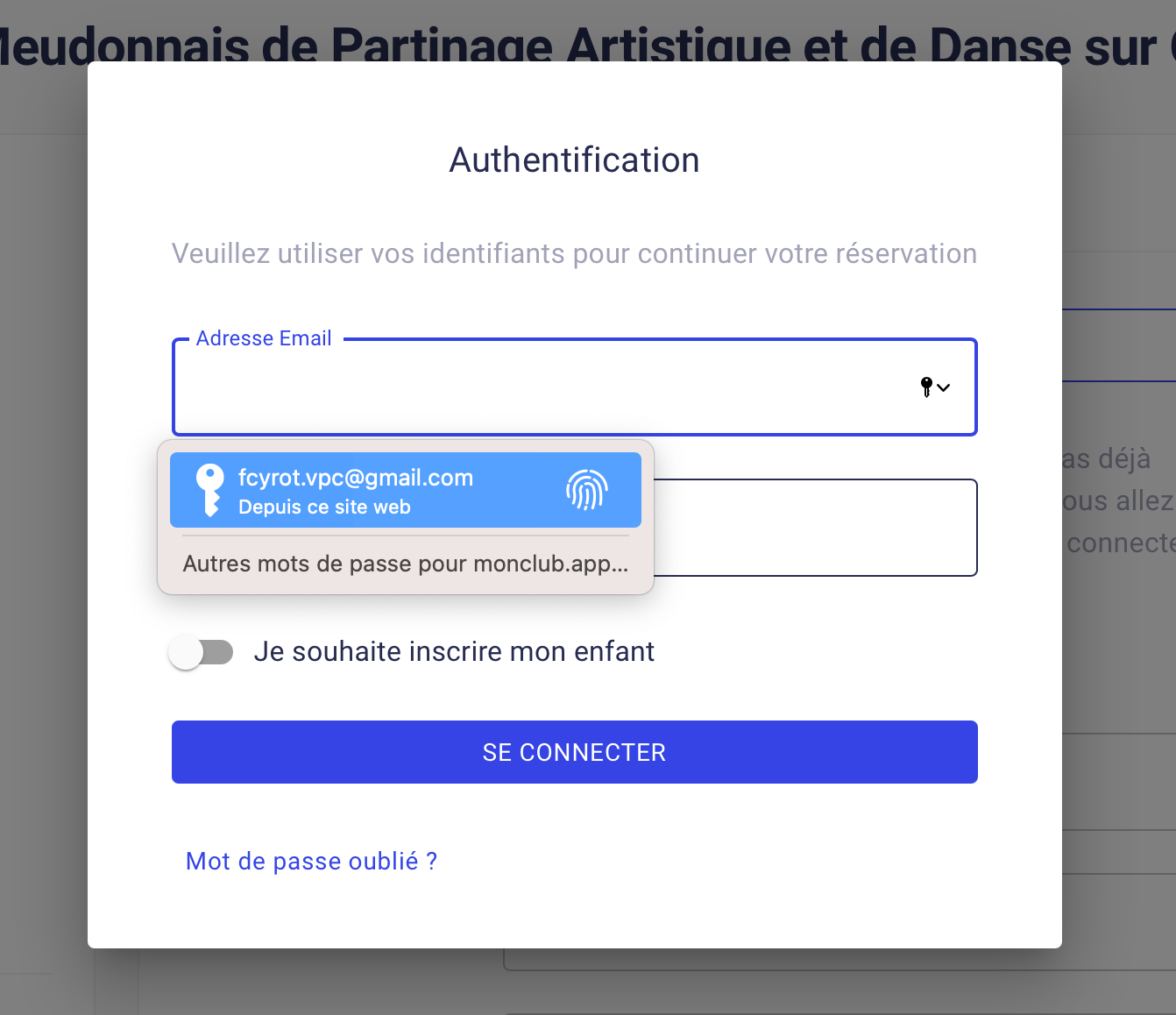
Task: Click the Touch ID fingerprint icon
Action: pos(587,490)
